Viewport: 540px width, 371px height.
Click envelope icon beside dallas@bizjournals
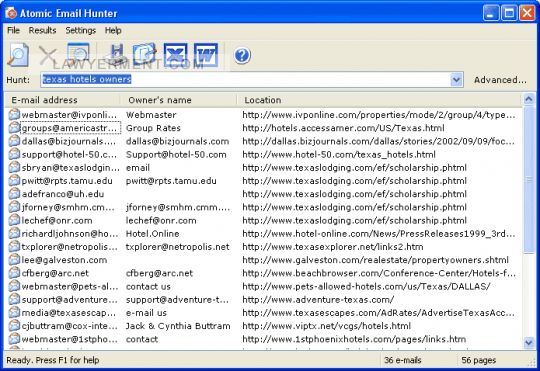point(14,141)
